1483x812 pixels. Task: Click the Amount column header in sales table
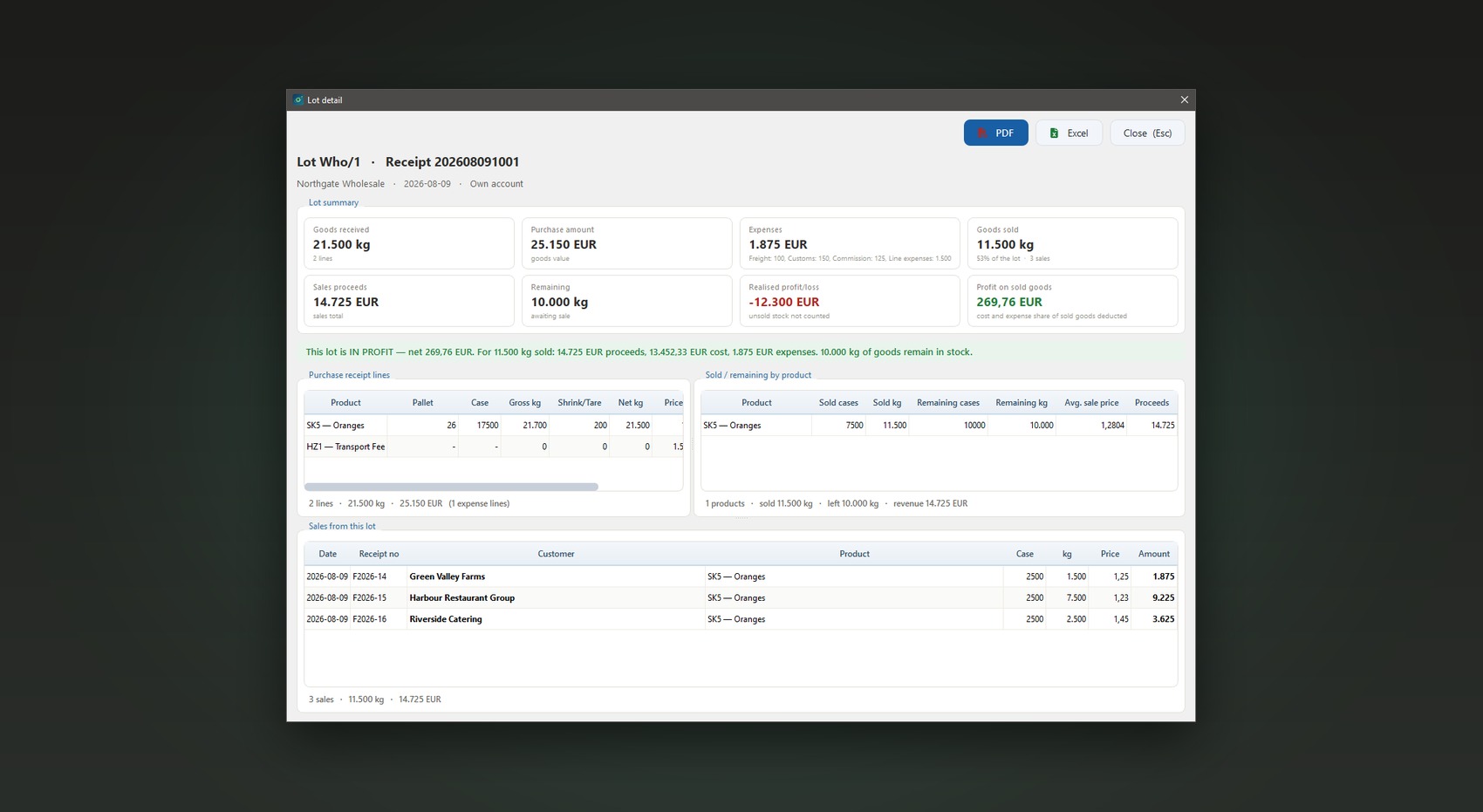tap(1153, 554)
